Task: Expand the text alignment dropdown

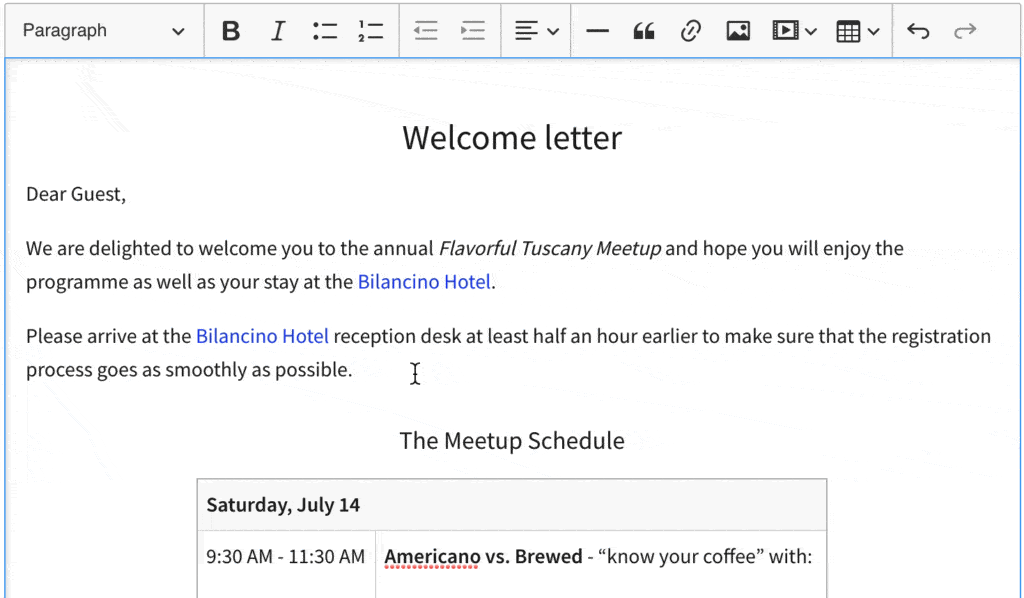Action: tap(536, 31)
